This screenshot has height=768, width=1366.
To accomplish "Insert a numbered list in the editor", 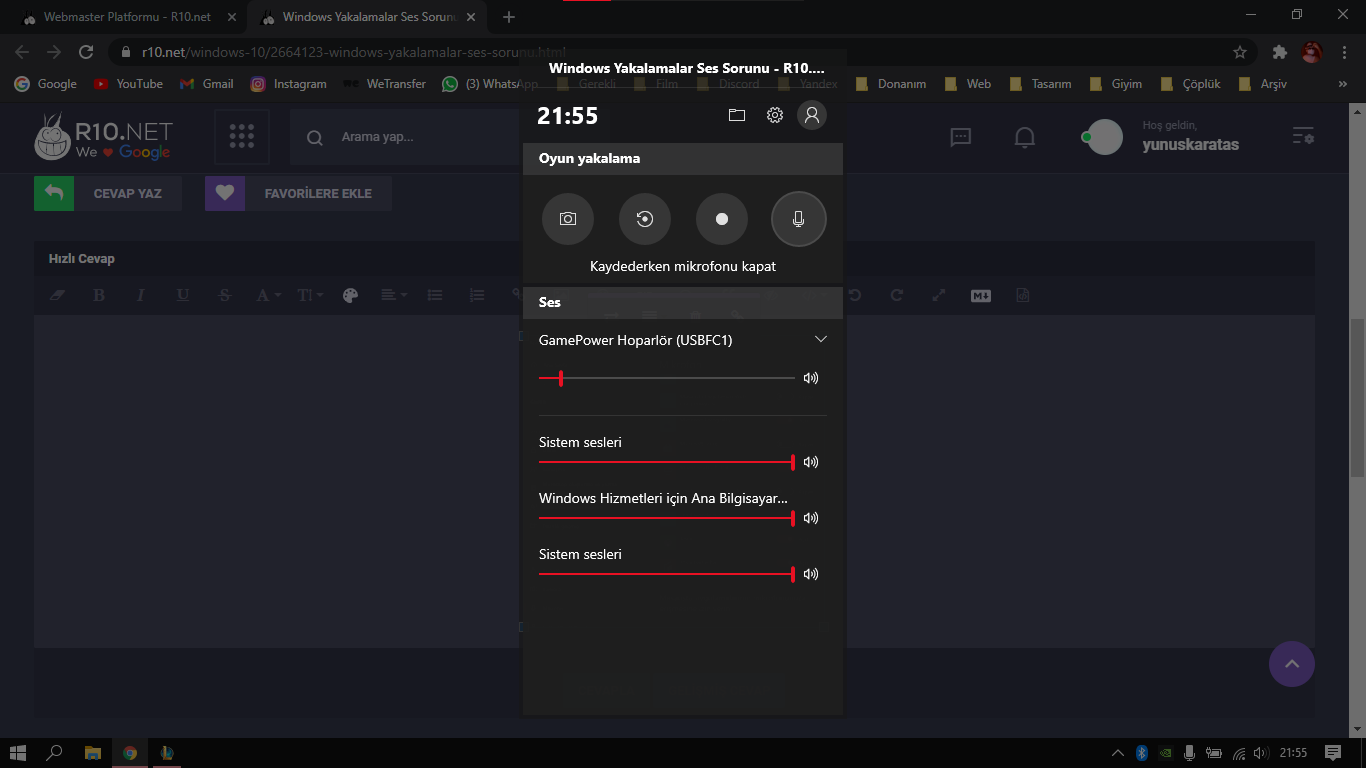I will pos(477,295).
